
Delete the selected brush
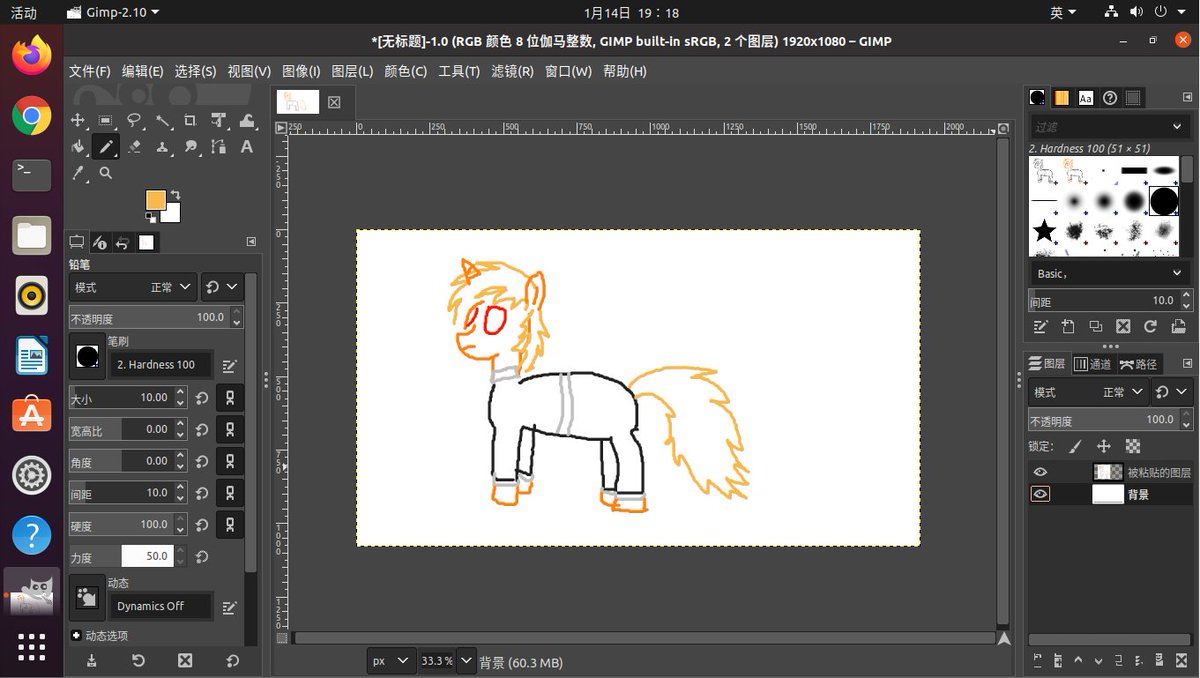click(x=1123, y=326)
